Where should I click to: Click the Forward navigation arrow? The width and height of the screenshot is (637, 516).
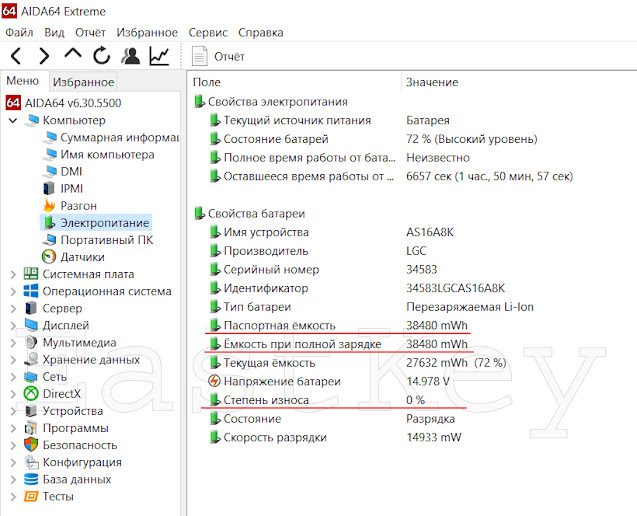44,56
